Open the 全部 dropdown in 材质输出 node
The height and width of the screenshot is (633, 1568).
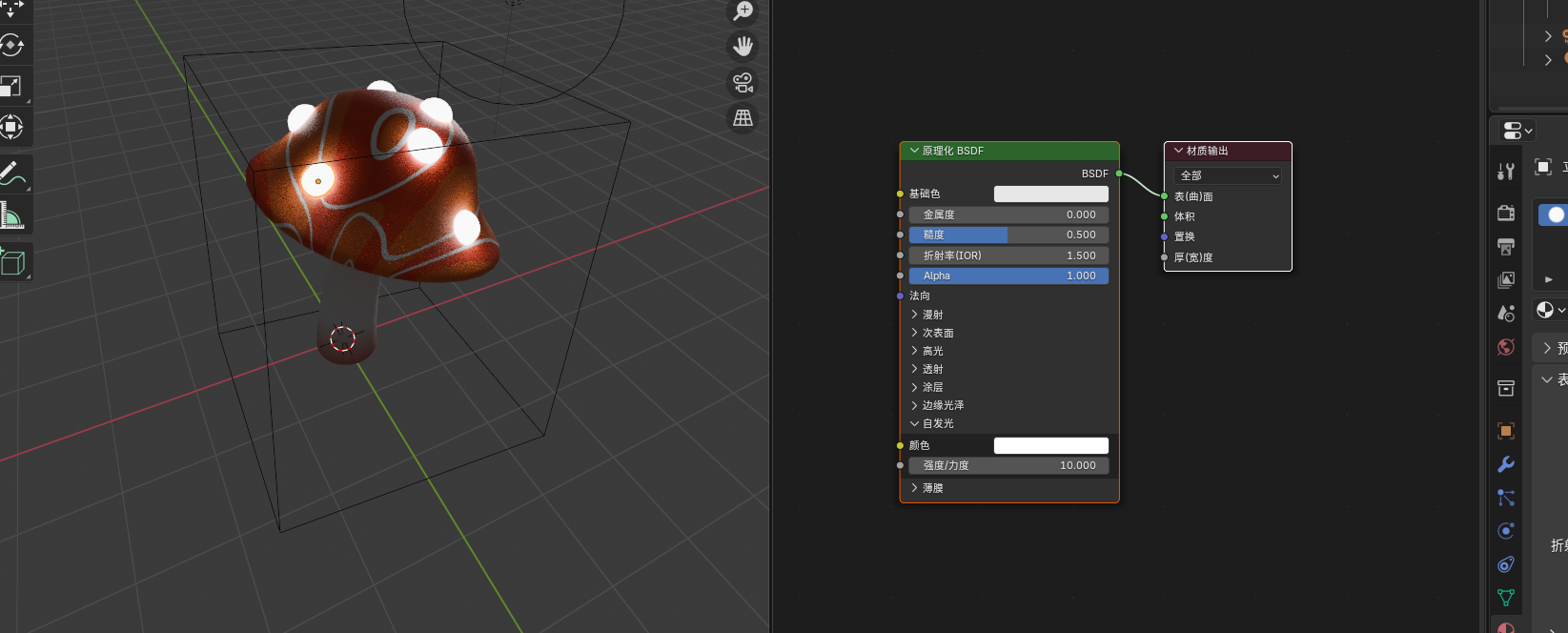click(1228, 175)
